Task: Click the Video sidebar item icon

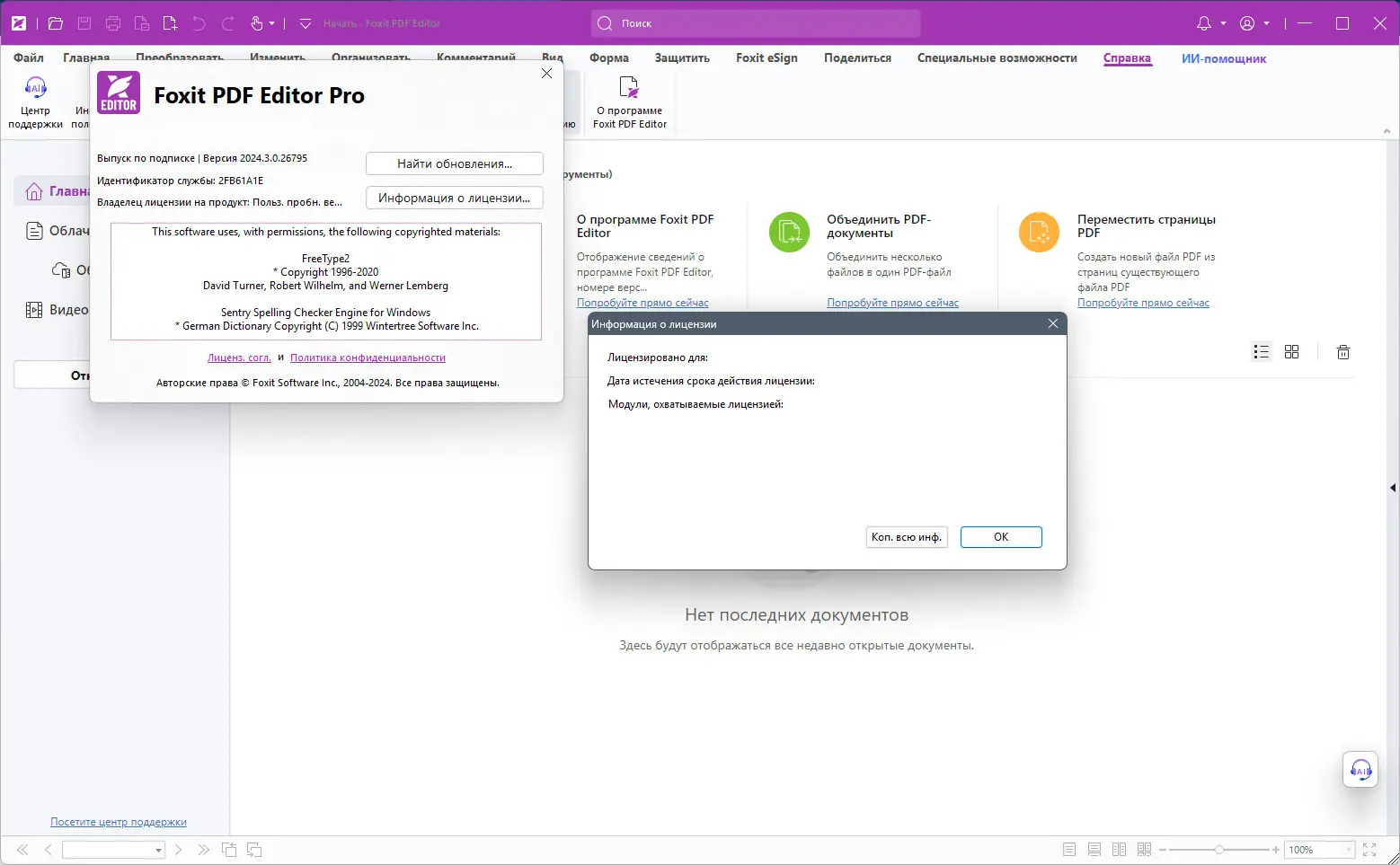Action: [34, 310]
